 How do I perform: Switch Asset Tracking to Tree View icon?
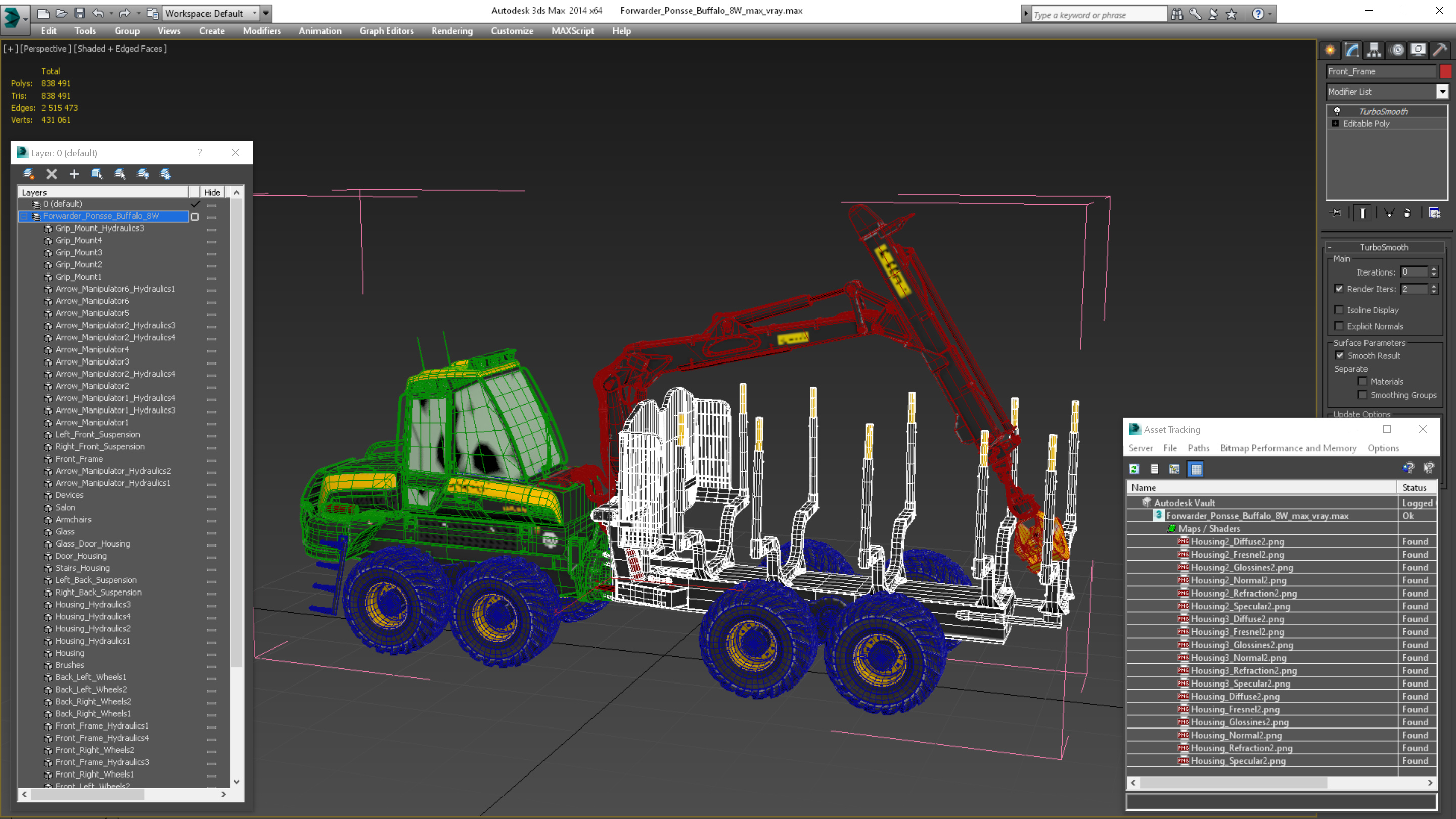1174,469
